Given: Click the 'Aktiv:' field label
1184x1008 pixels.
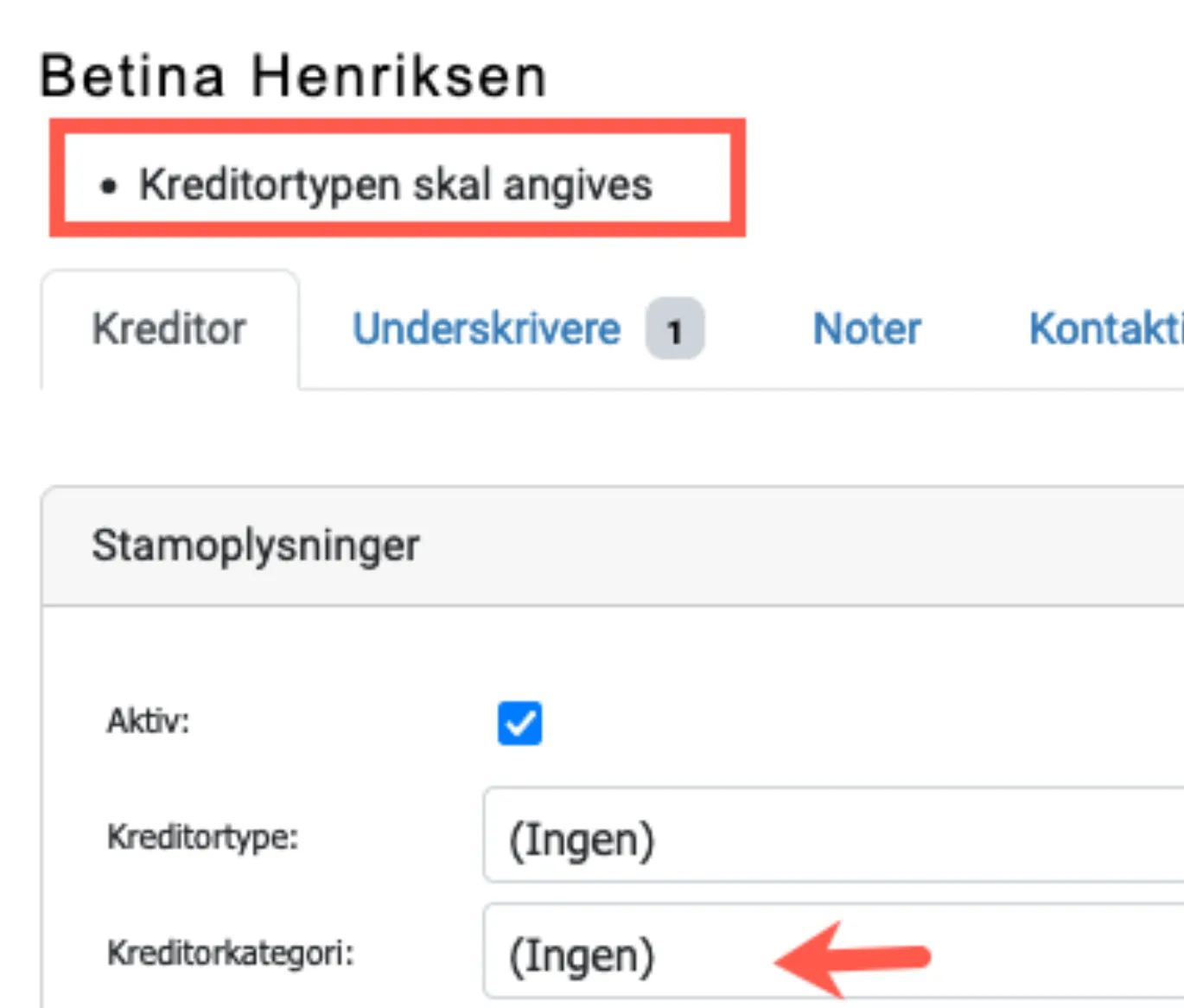Looking at the screenshot, I should [x=148, y=721].
